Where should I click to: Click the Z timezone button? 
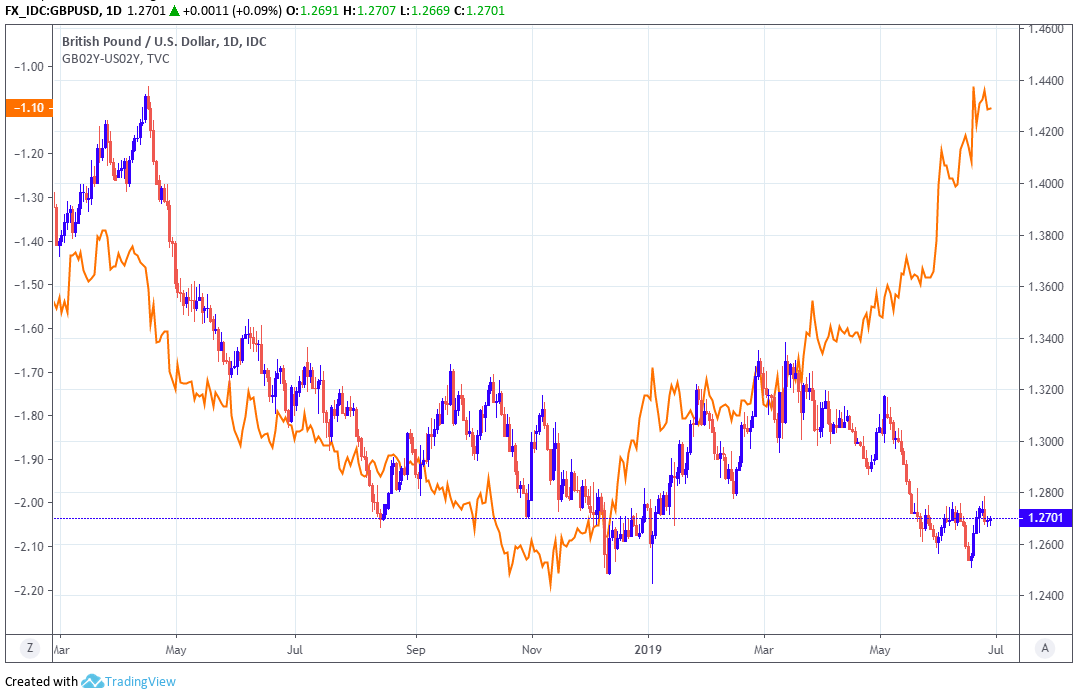pos(30,648)
